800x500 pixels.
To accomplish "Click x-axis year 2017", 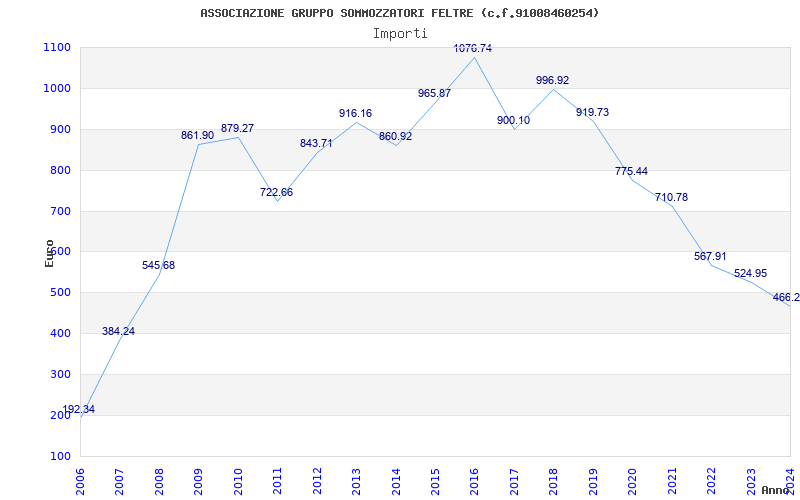I will [514, 481].
